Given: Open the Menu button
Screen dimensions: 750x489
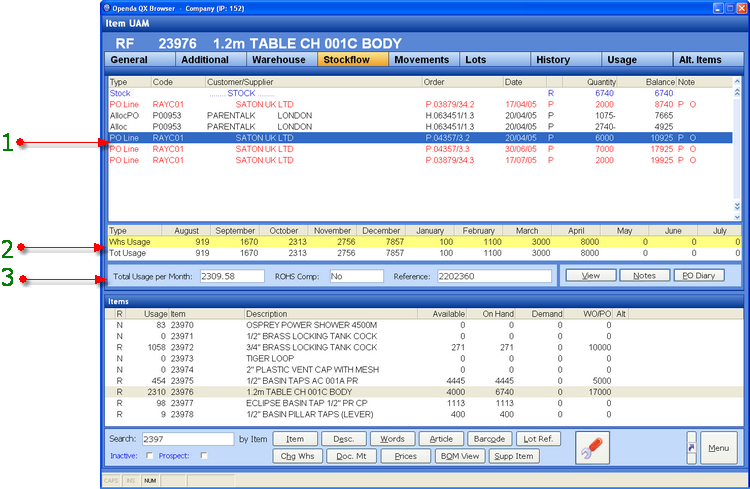Looking at the screenshot, I should pyautogui.click(x=718, y=448).
